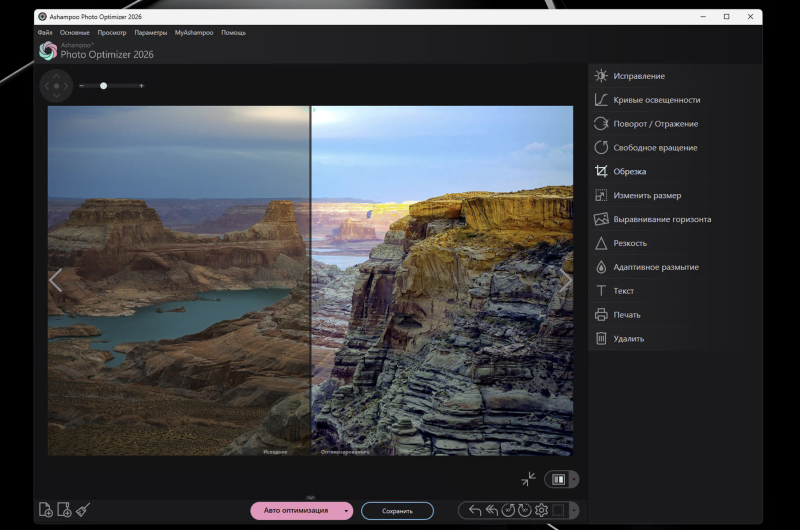Click the zoom out minus button
Viewport: 800px width, 530px height.
point(82,86)
